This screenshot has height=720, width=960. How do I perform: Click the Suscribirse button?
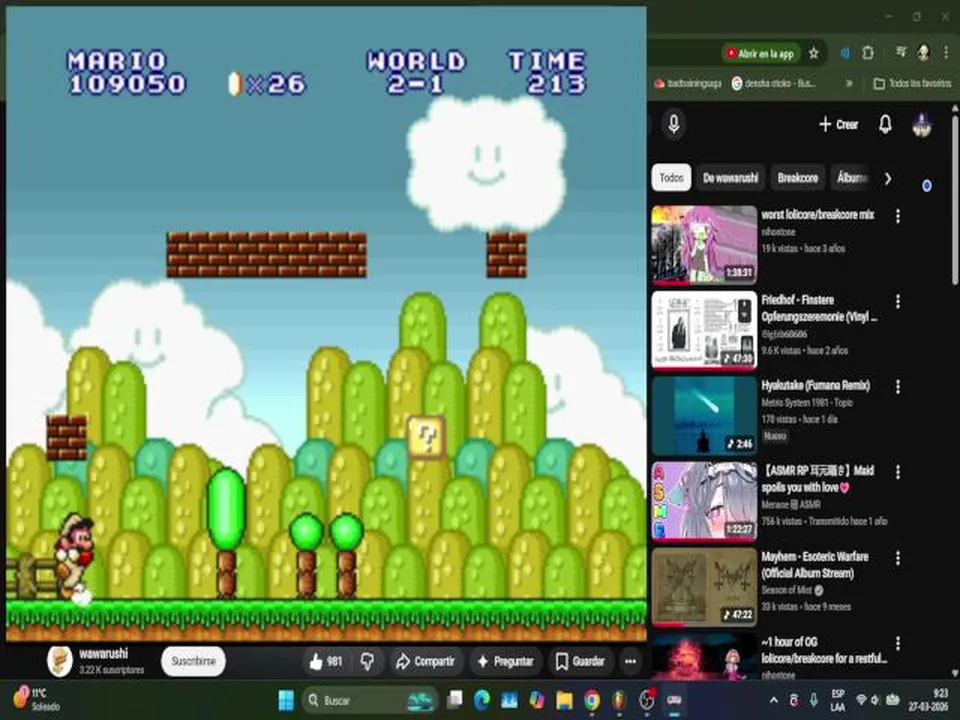pos(193,661)
